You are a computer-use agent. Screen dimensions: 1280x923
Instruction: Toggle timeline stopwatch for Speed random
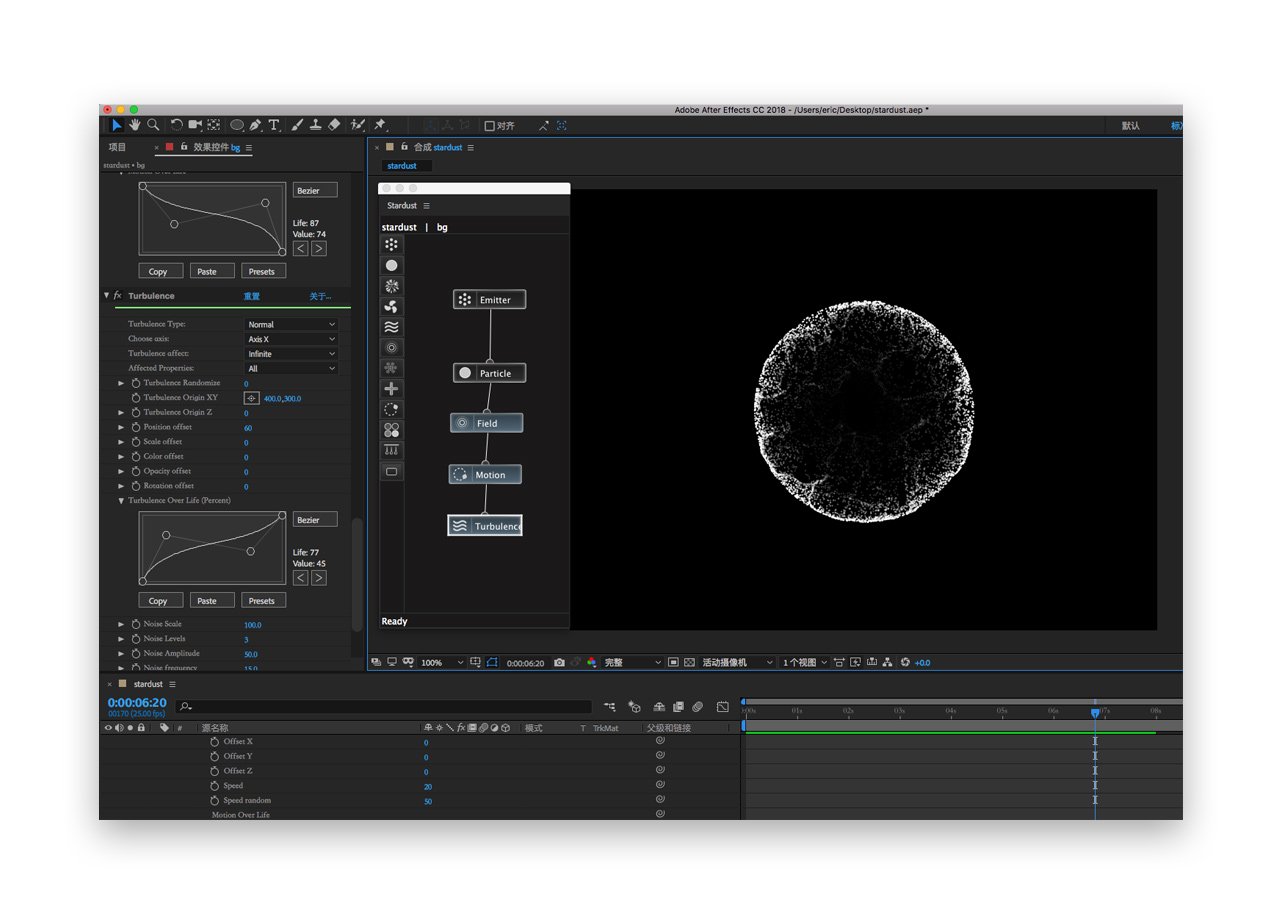tap(214, 801)
